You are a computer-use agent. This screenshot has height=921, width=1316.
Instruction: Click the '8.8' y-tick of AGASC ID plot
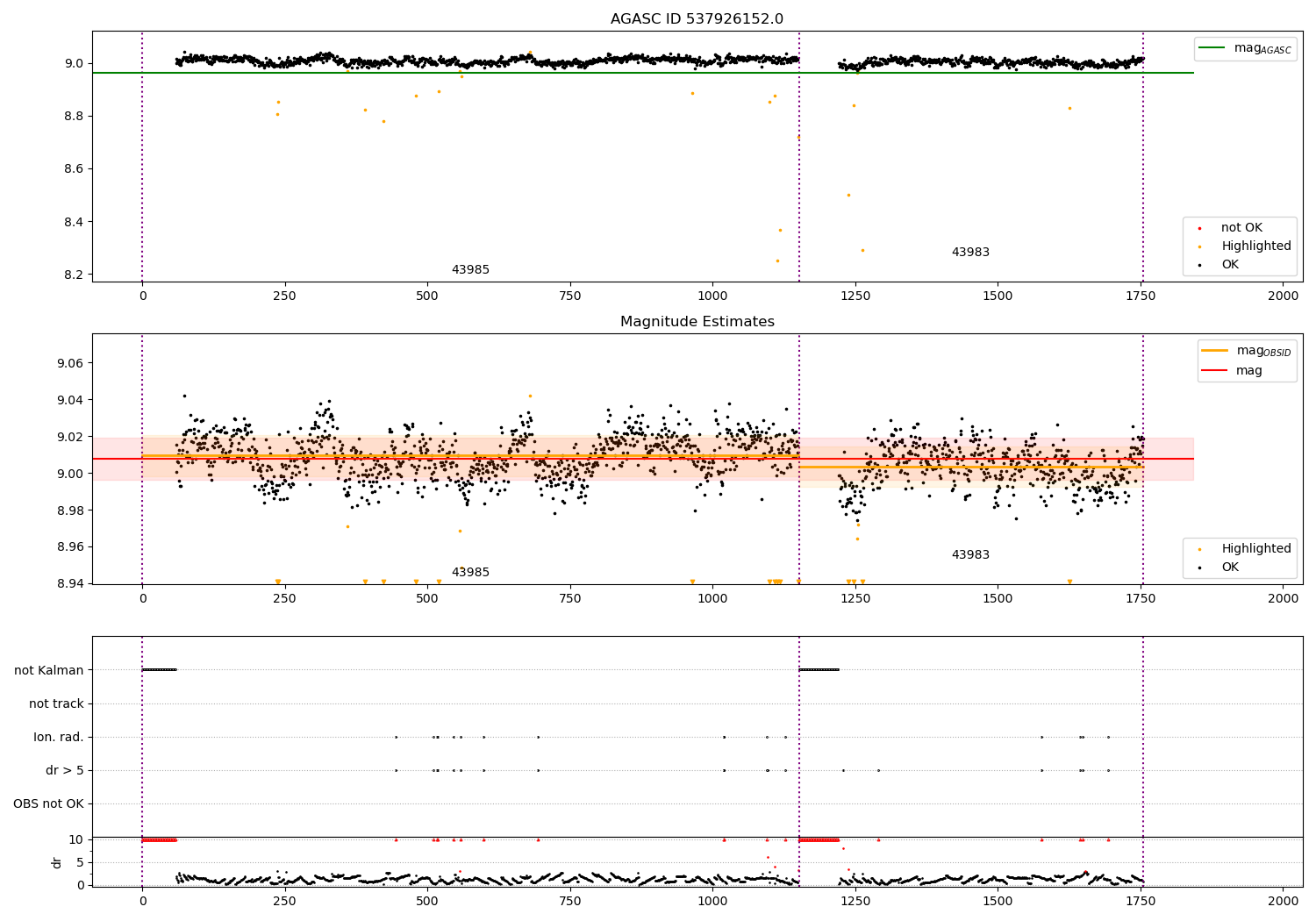coord(74,117)
